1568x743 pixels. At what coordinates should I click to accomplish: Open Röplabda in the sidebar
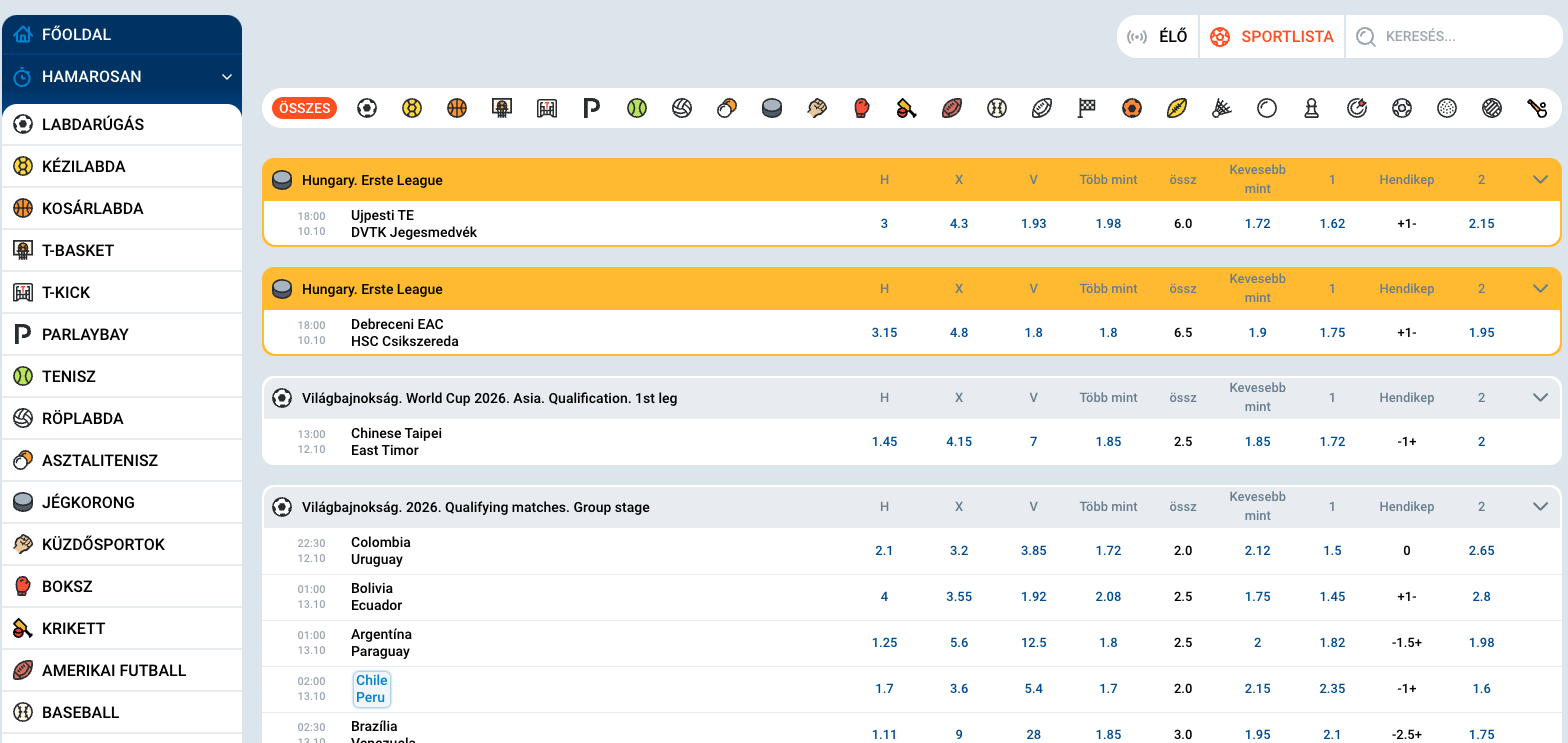(122, 419)
